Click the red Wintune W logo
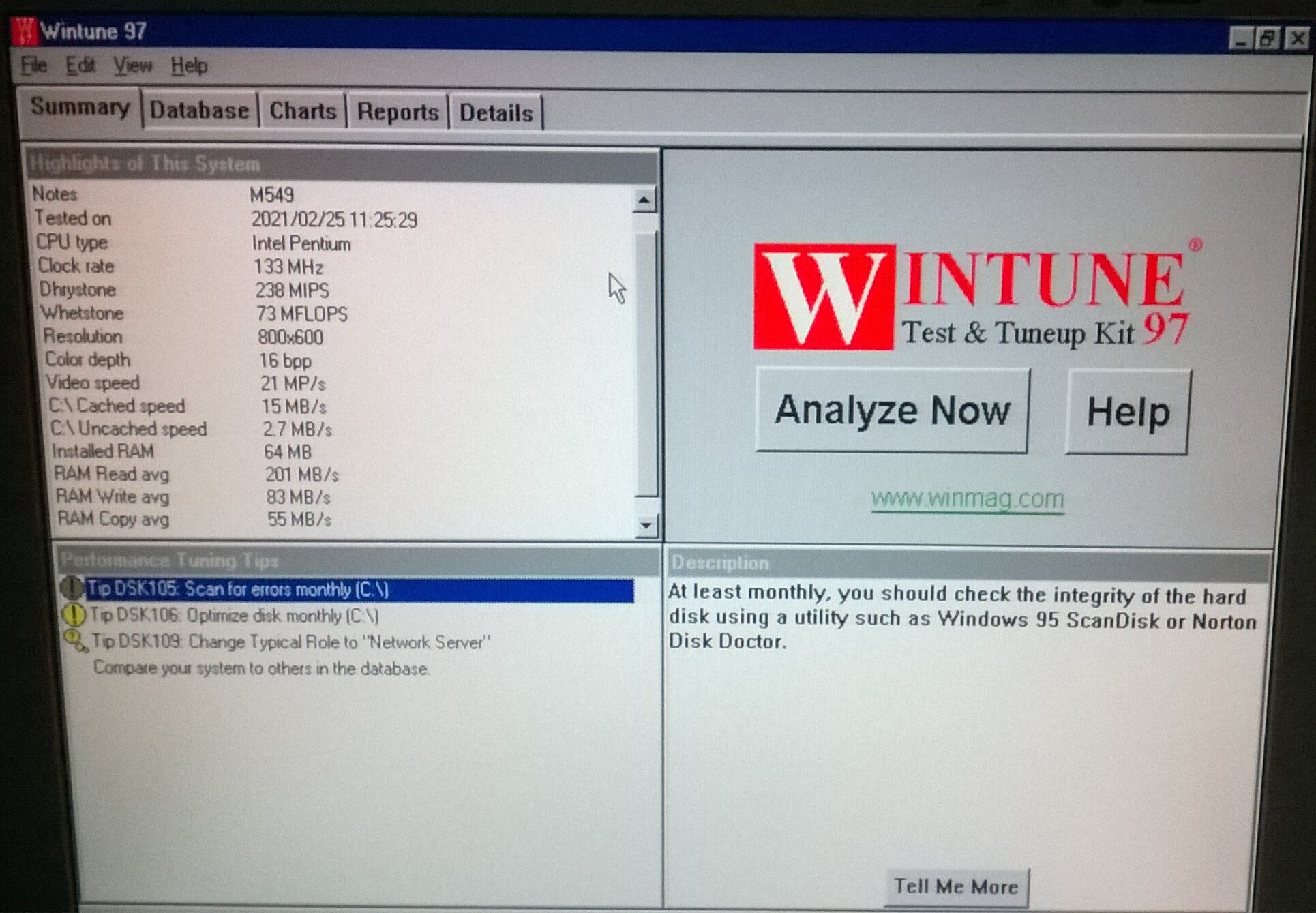Viewport: 1316px width, 913px height. click(823, 297)
